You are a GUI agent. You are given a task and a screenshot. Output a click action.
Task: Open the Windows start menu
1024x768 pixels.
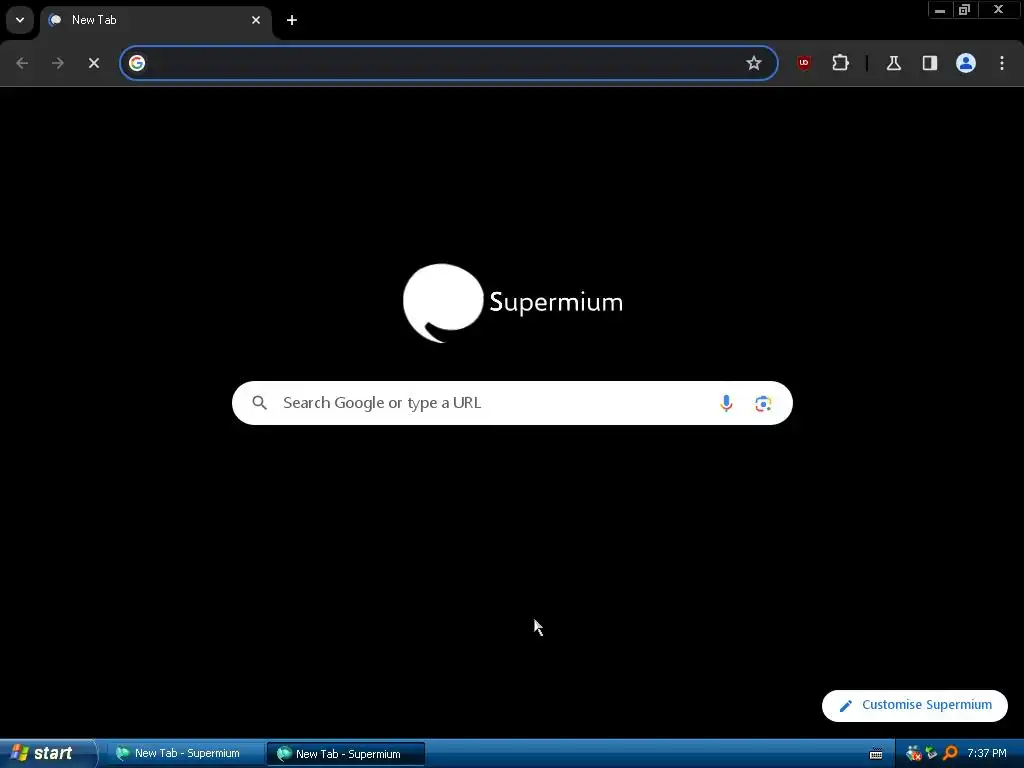tap(48, 753)
